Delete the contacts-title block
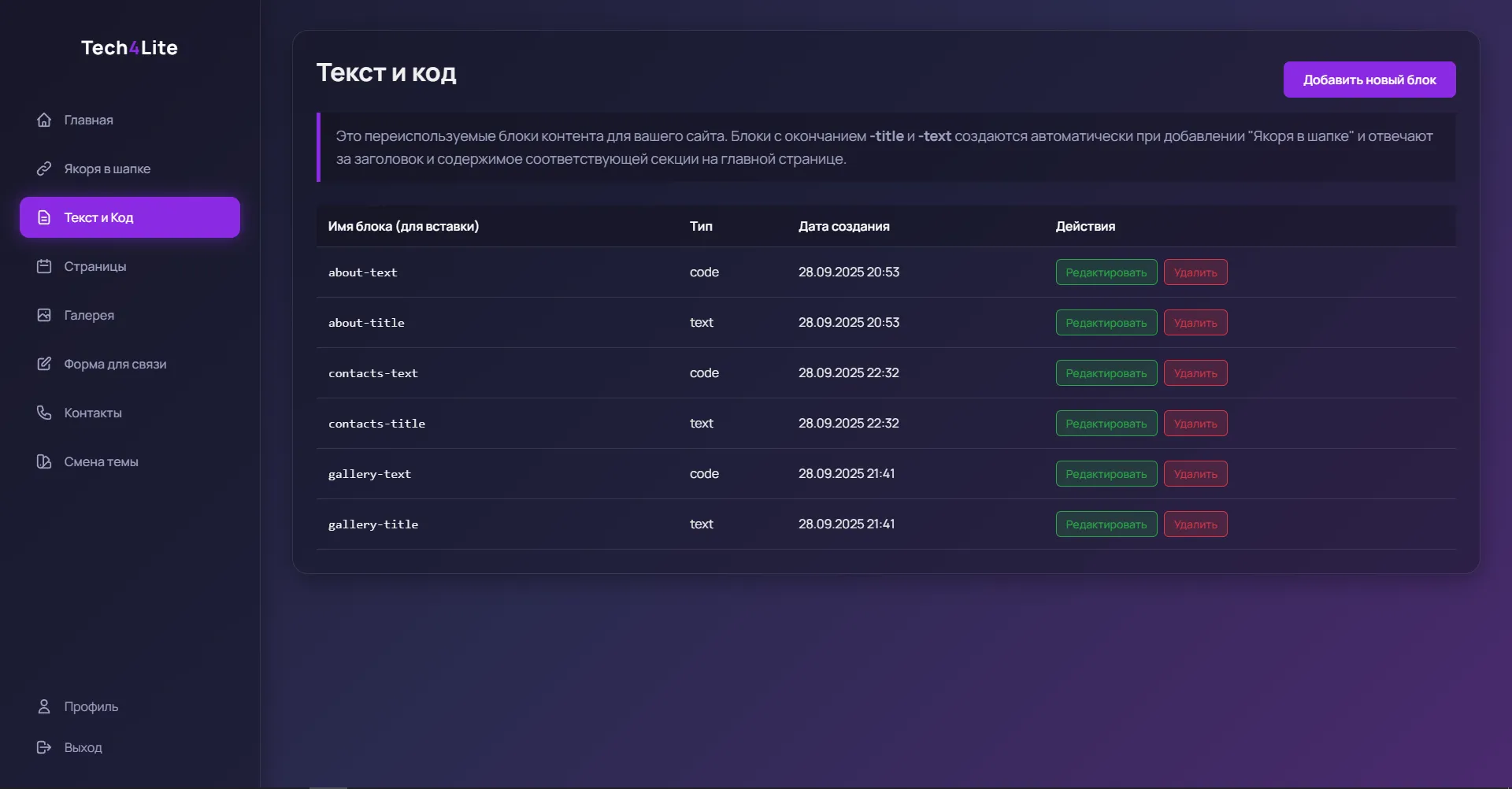Viewport: 1512px width, 789px height. pyautogui.click(x=1195, y=424)
